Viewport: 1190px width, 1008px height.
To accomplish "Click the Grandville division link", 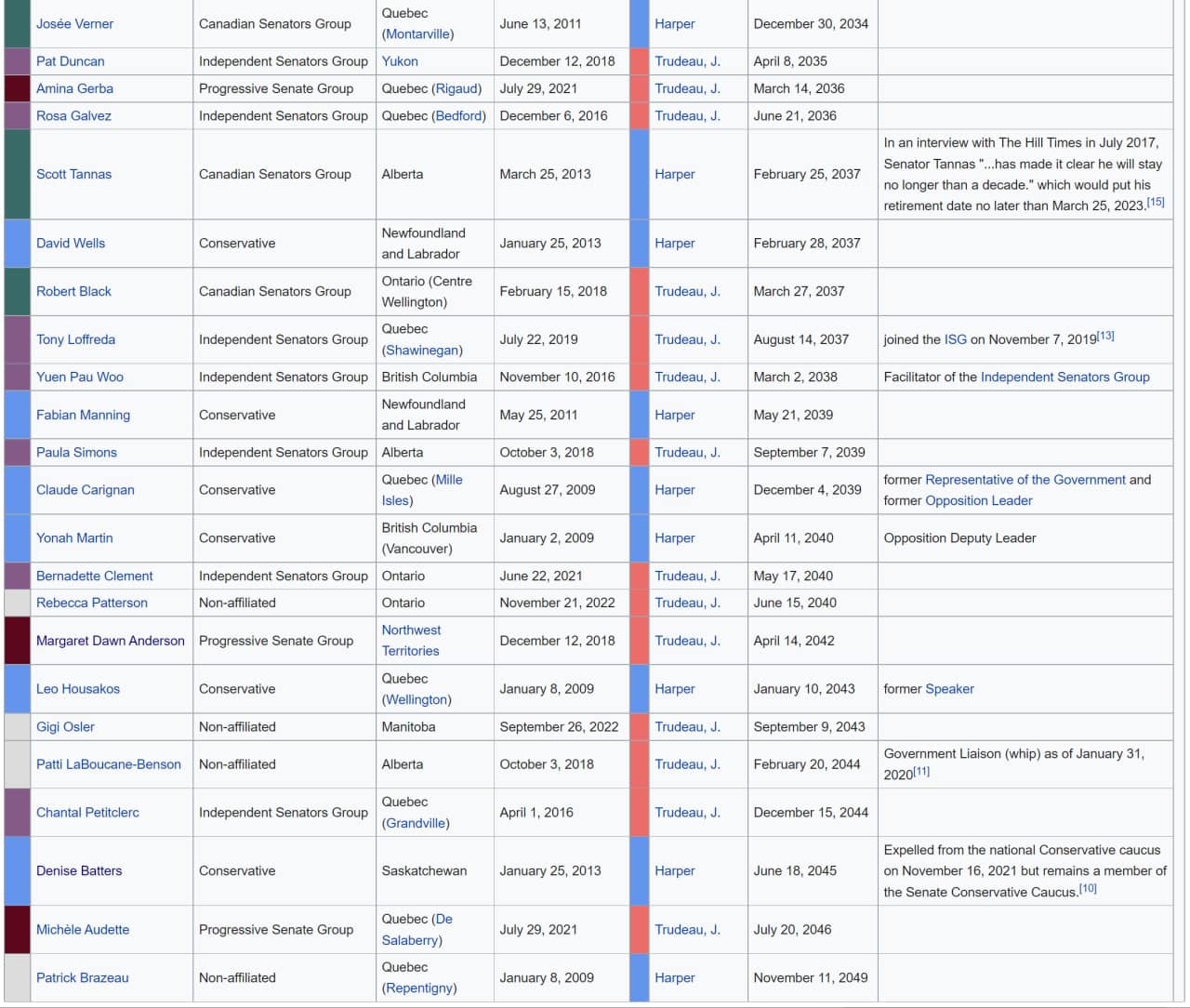I will (416, 823).
